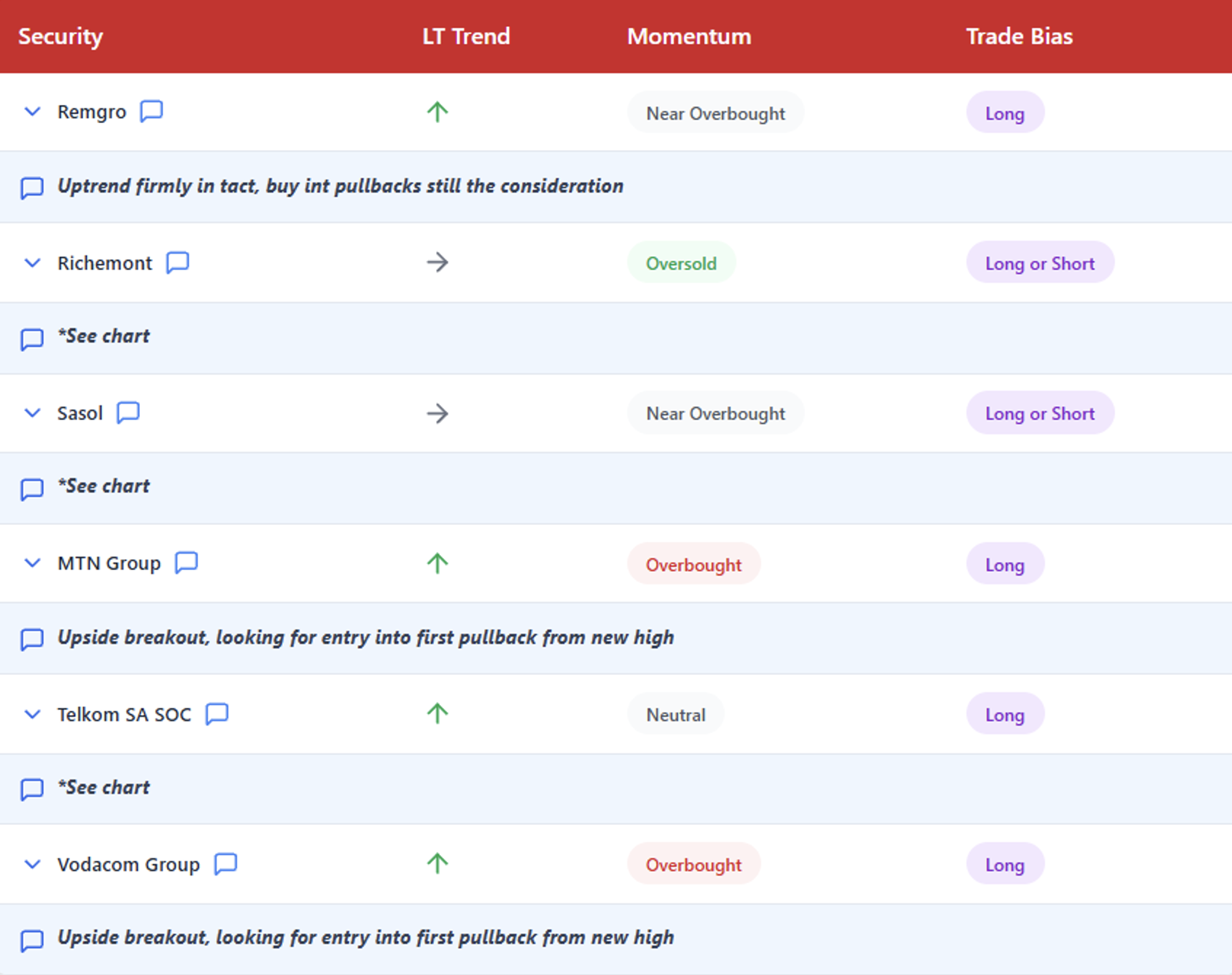Click the sideways trend arrow for Richemont
The height and width of the screenshot is (975, 1232).
tap(437, 262)
